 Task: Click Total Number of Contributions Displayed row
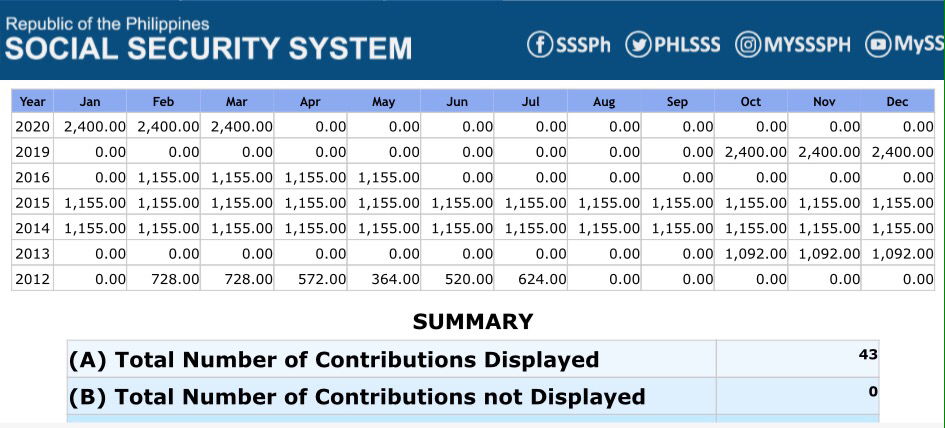coord(333,360)
